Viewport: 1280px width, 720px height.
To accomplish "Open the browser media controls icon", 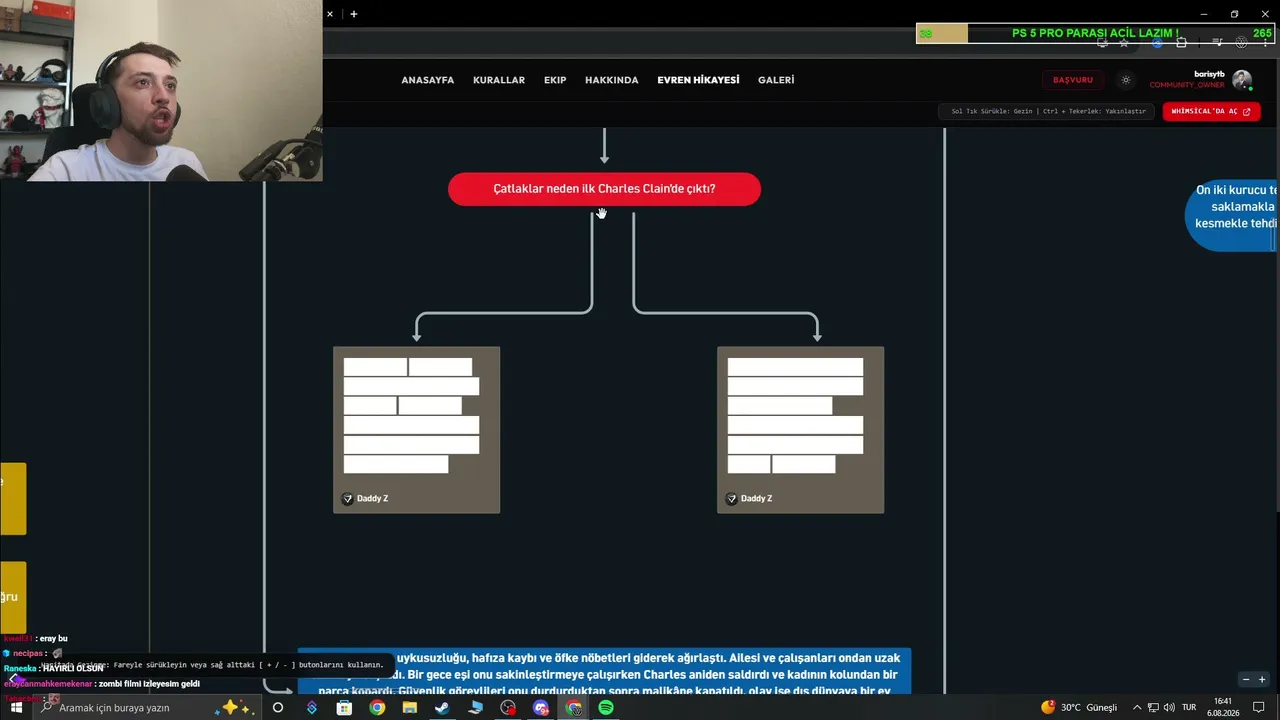I will [1217, 42].
